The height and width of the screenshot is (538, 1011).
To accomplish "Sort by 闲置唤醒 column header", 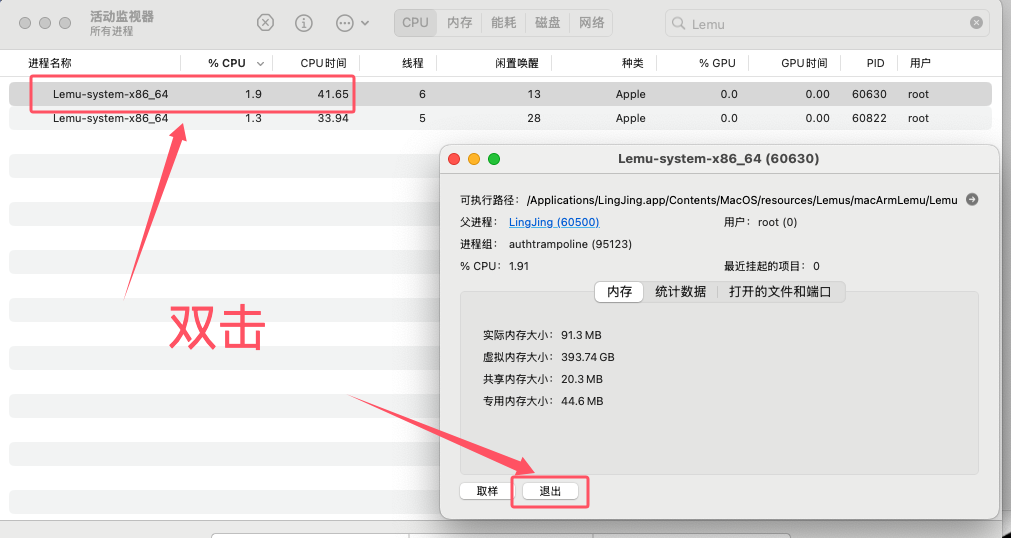I will pyautogui.click(x=516, y=63).
